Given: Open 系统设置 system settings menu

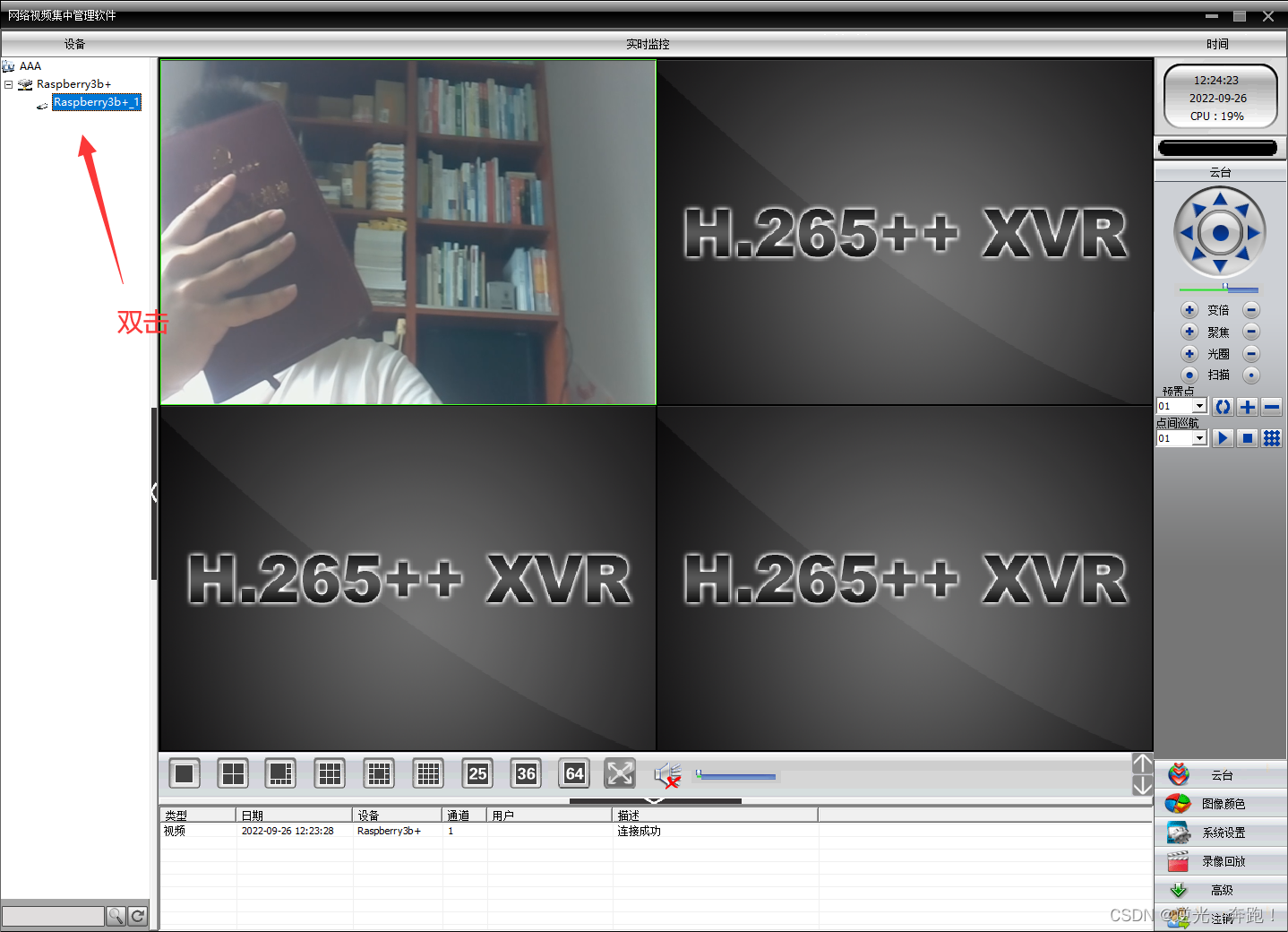Looking at the screenshot, I should click(x=1221, y=833).
